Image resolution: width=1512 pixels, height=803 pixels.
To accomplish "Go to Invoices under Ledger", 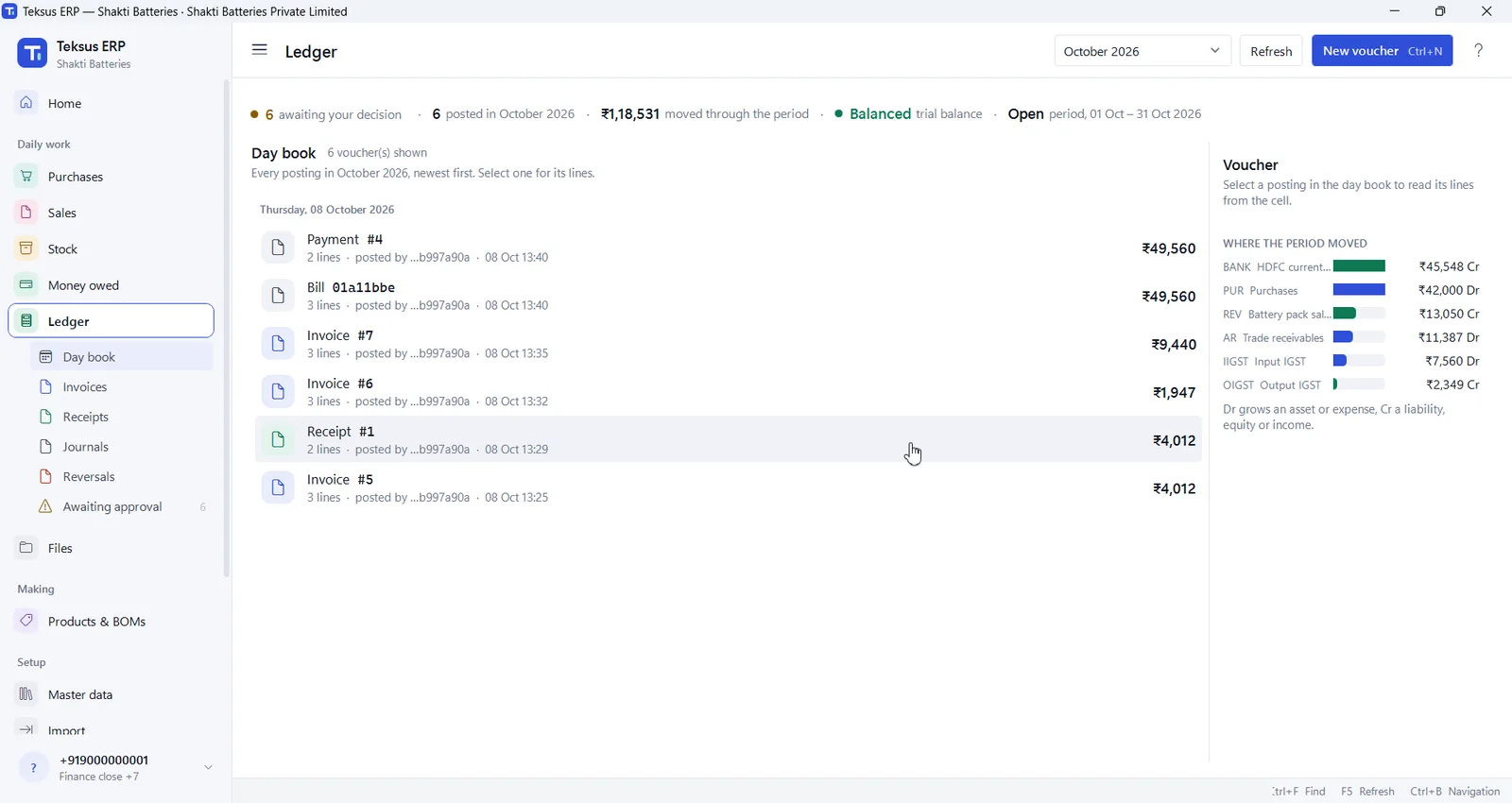I will click(x=122, y=387).
